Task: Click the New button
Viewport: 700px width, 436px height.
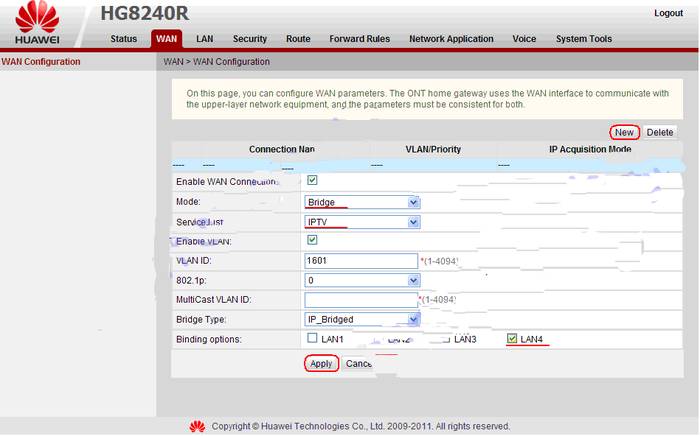Action: tap(624, 132)
